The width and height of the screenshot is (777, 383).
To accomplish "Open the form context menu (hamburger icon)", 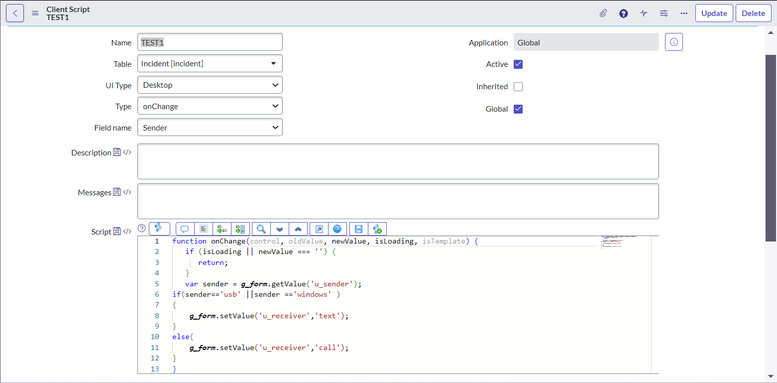I will 35,13.
